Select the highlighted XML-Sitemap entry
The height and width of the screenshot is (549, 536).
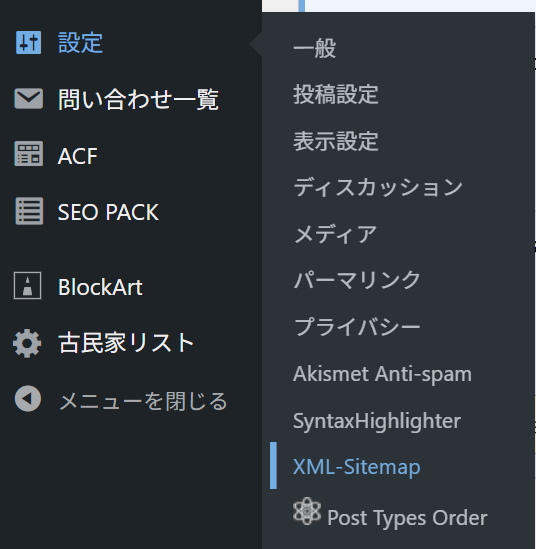coord(356,467)
